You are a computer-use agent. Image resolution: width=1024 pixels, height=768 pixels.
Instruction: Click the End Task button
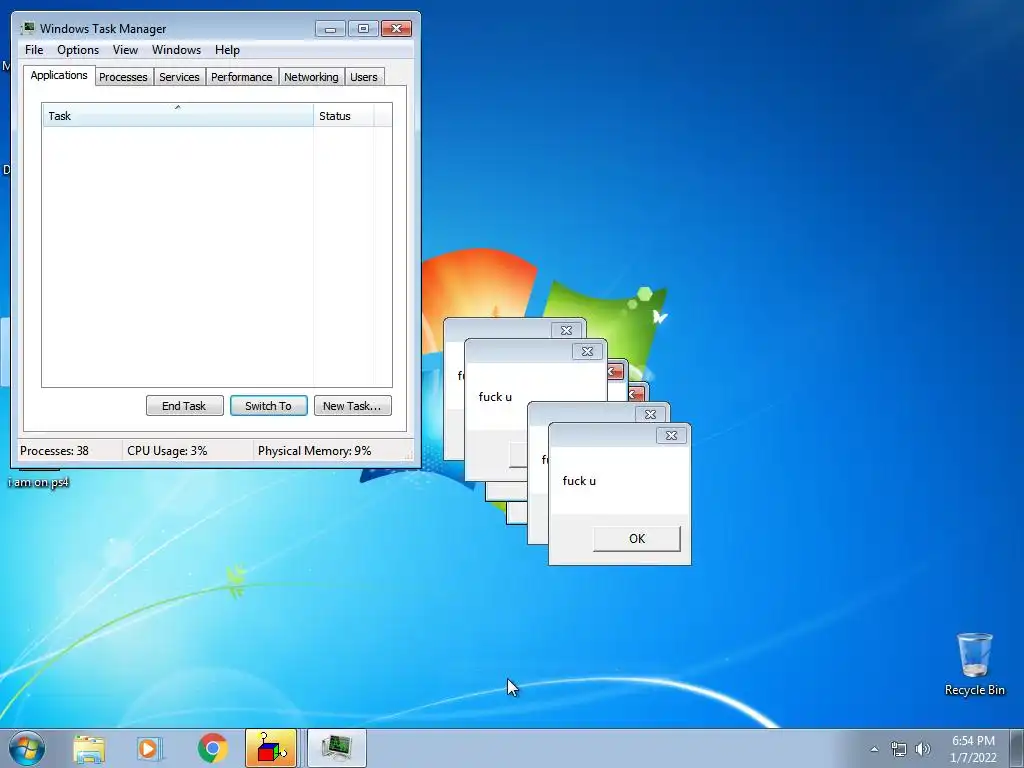[184, 406]
